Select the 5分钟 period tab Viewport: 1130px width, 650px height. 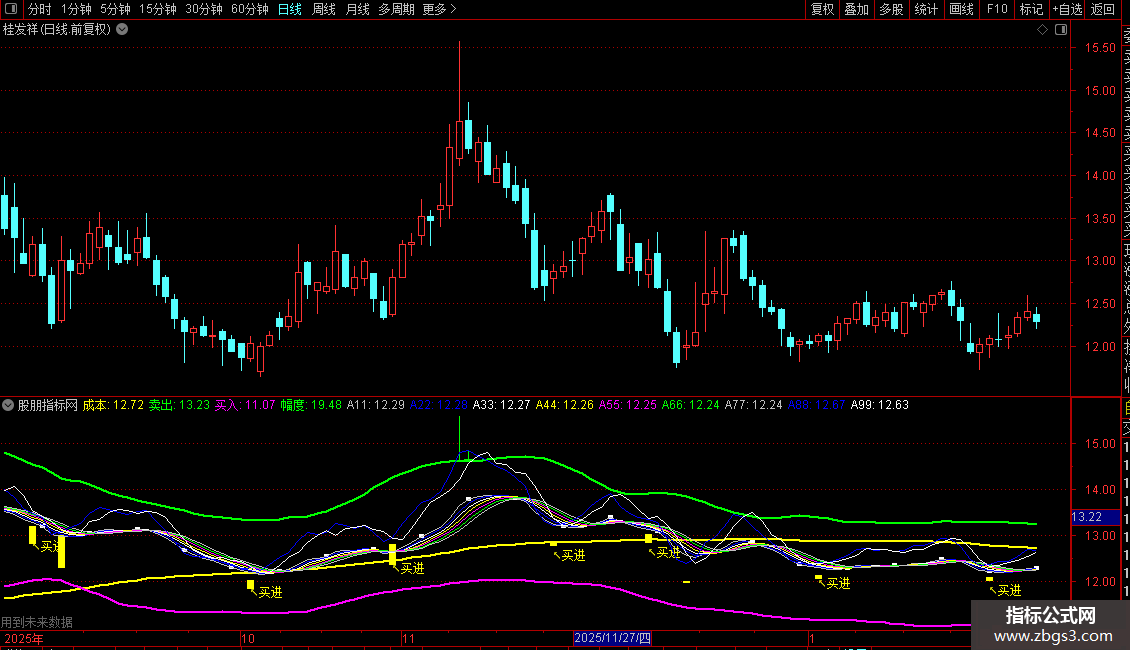(115, 9)
